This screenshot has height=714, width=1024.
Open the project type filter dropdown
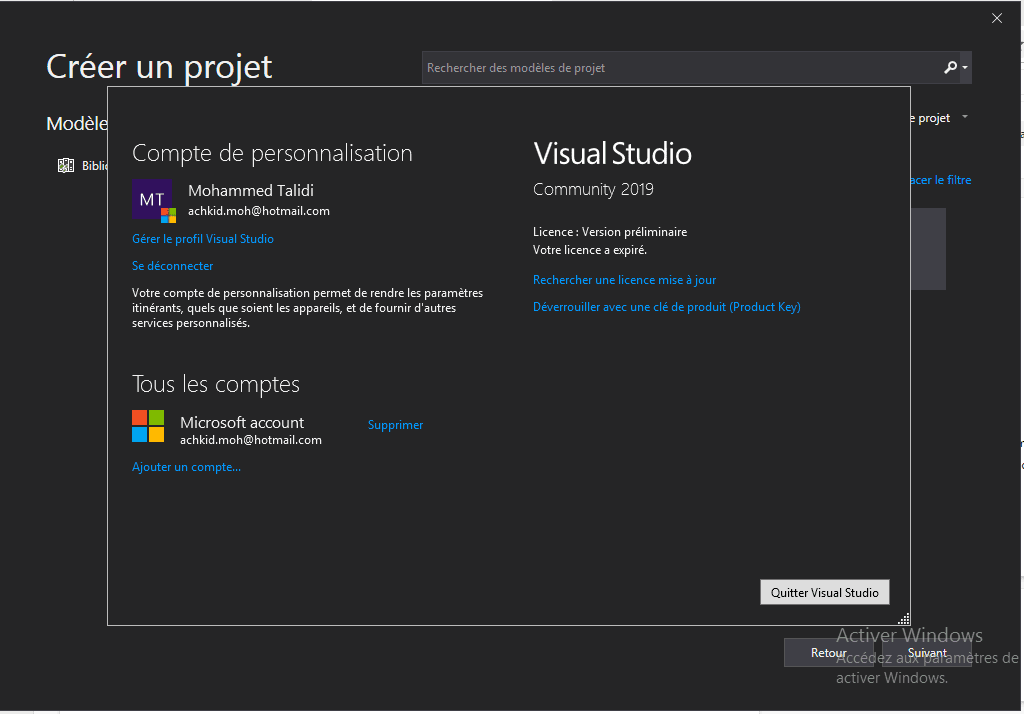tap(964, 118)
